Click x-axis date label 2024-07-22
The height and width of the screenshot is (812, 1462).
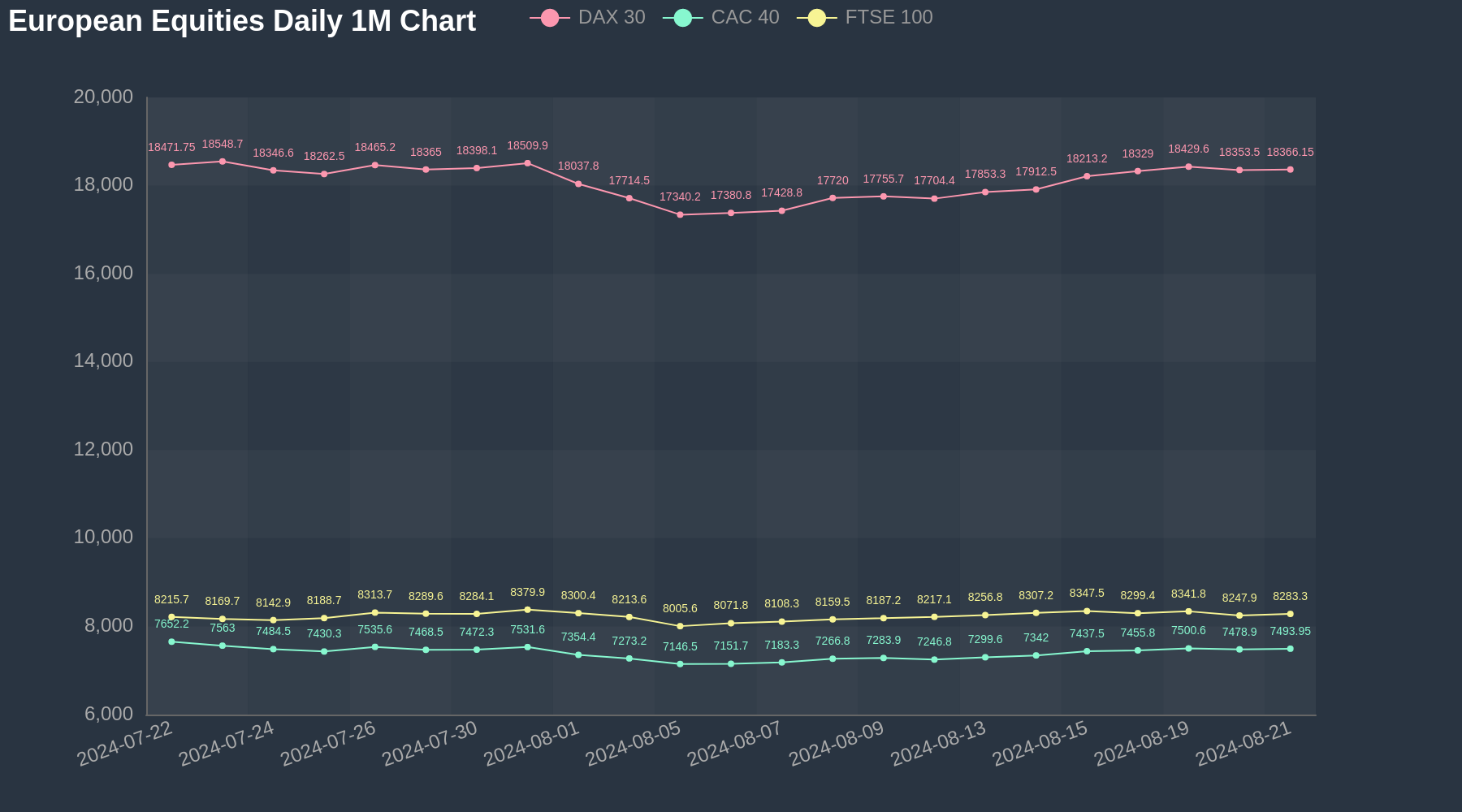(125, 743)
